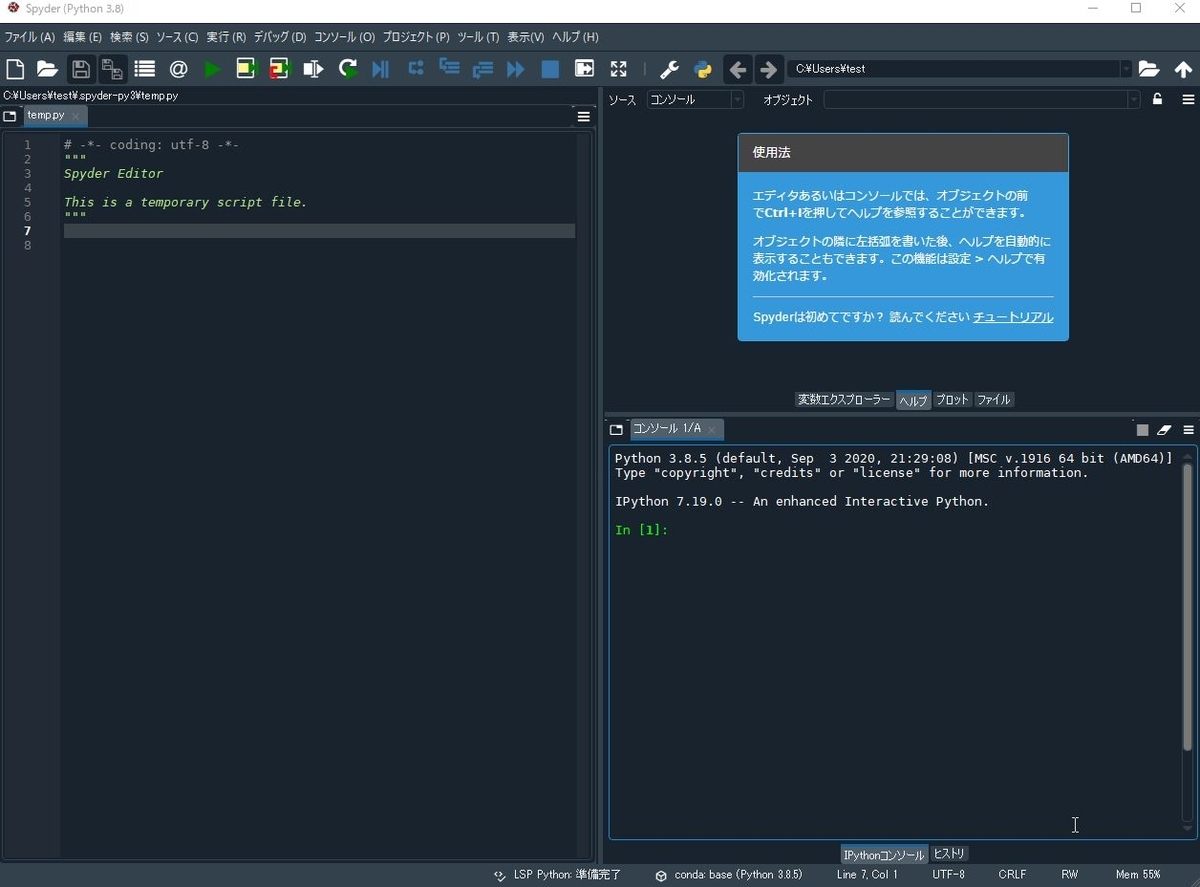The width and height of the screenshot is (1200, 887).
Task: Open PYTHONPATH manager Python icon
Action: tap(703, 69)
